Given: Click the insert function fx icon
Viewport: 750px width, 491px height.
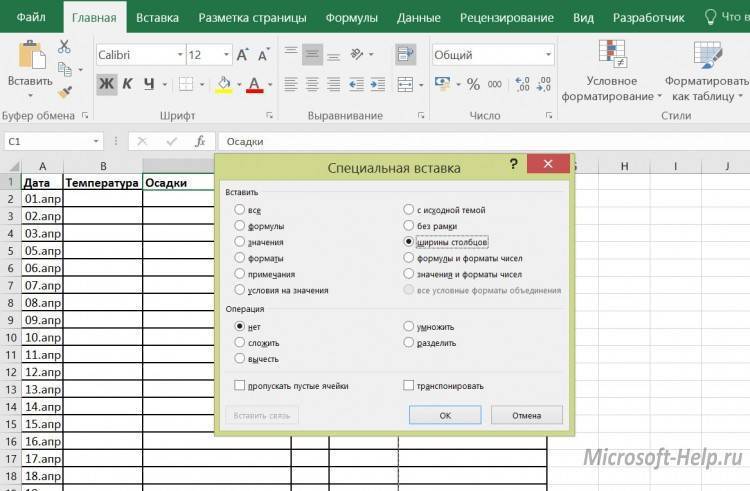Looking at the screenshot, I should [200, 142].
